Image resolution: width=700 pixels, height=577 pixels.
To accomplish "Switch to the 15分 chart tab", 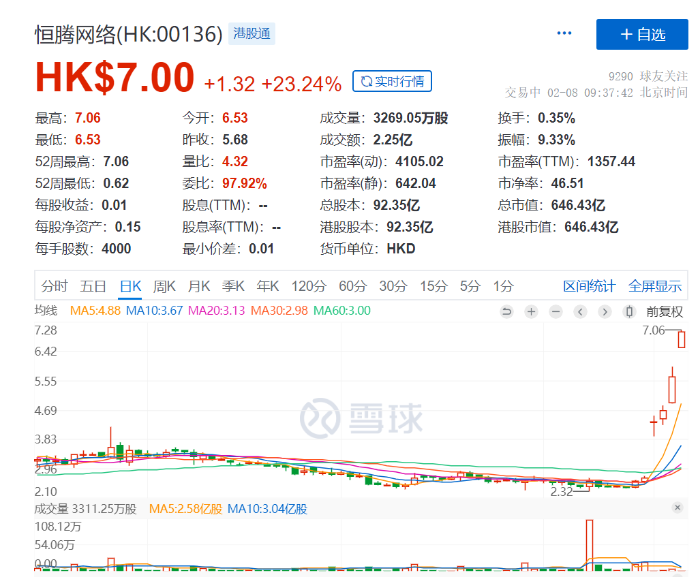I will point(433,286).
